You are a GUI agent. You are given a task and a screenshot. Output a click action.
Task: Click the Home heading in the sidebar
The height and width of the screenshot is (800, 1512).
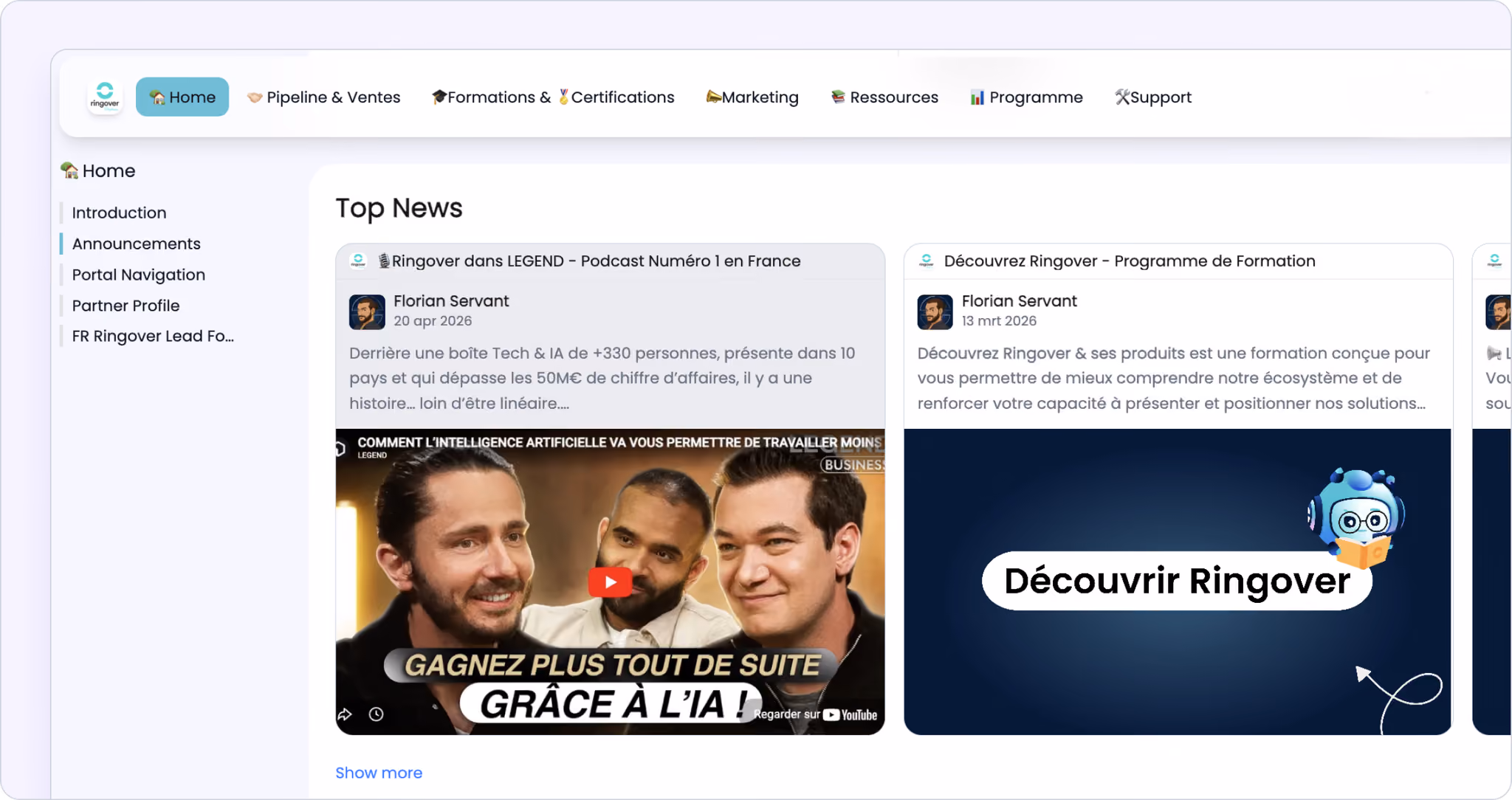98,170
